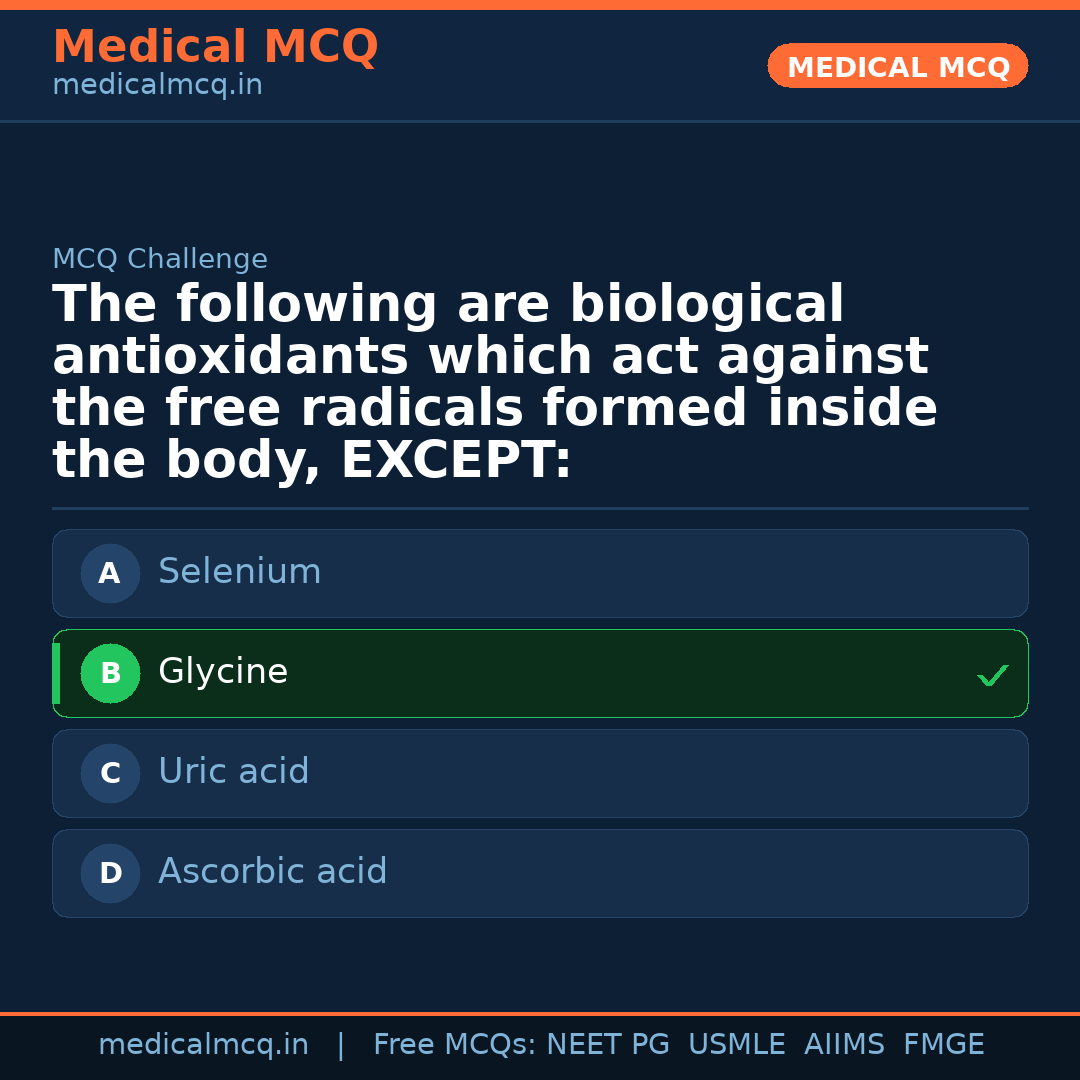Click the Ascorbic acid answer text

click(x=272, y=872)
